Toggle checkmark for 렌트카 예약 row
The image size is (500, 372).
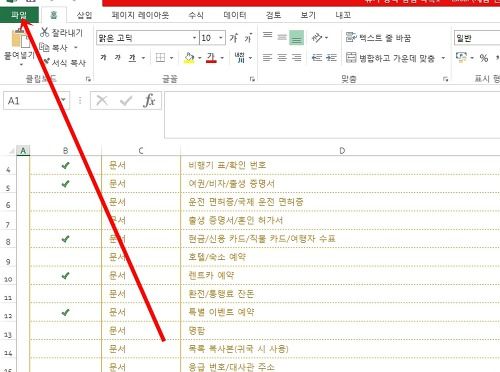[65, 275]
